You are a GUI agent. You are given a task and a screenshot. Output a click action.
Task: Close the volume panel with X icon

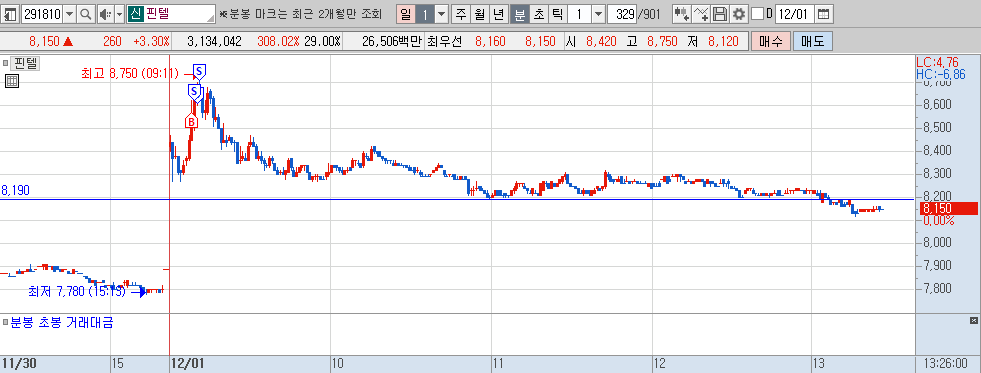pyautogui.click(x=973, y=321)
